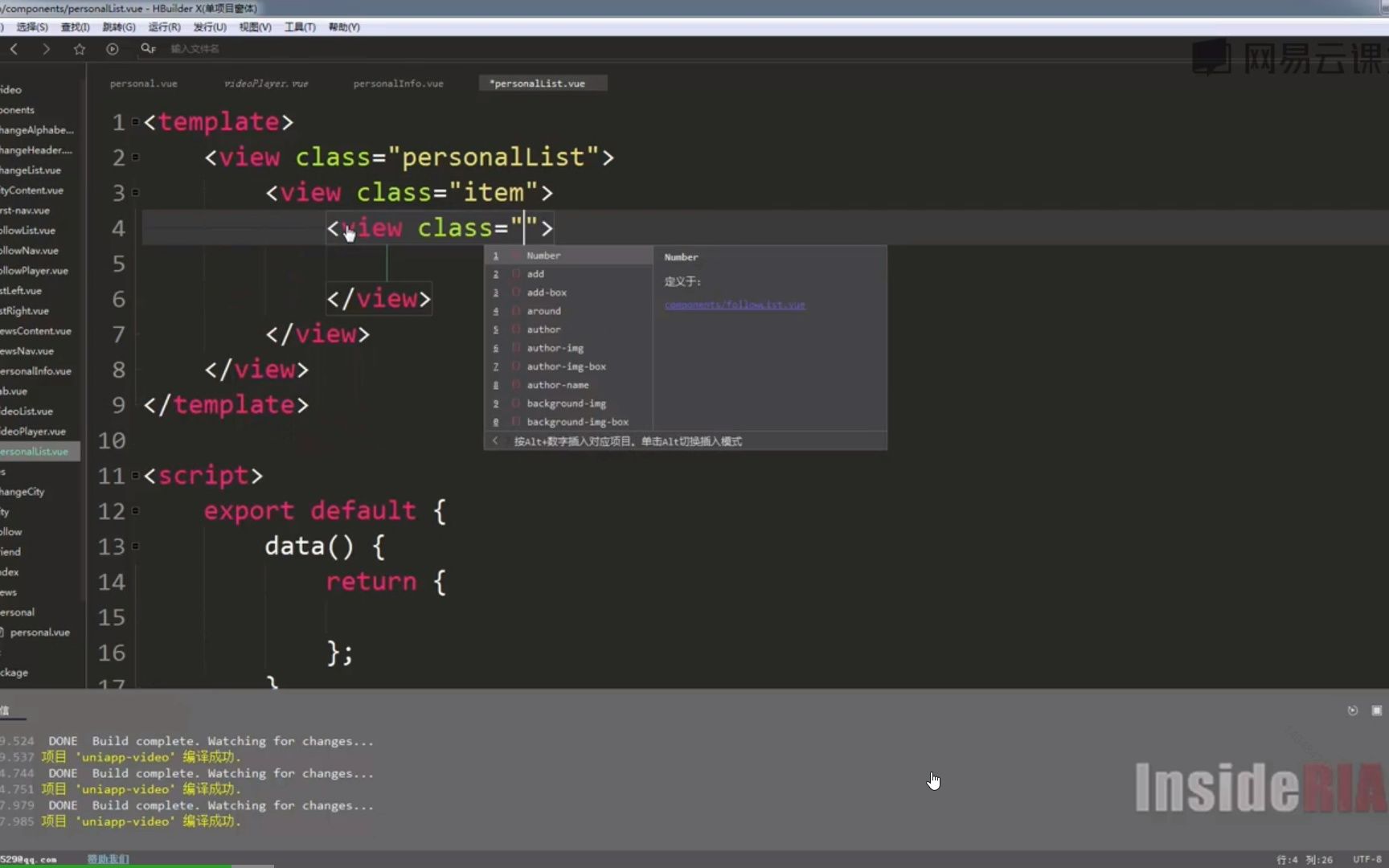Open the 工具(T) menu

click(x=300, y=27)
